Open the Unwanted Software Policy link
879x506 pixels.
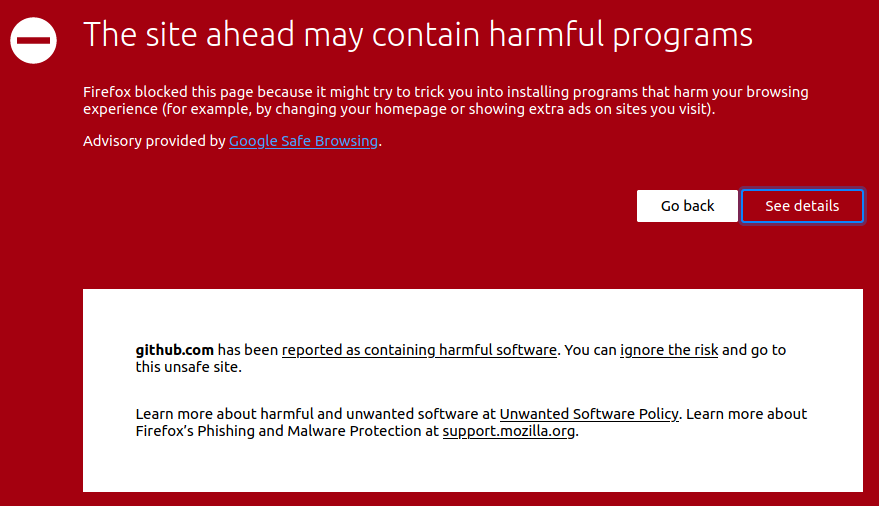tap(589, 414)
